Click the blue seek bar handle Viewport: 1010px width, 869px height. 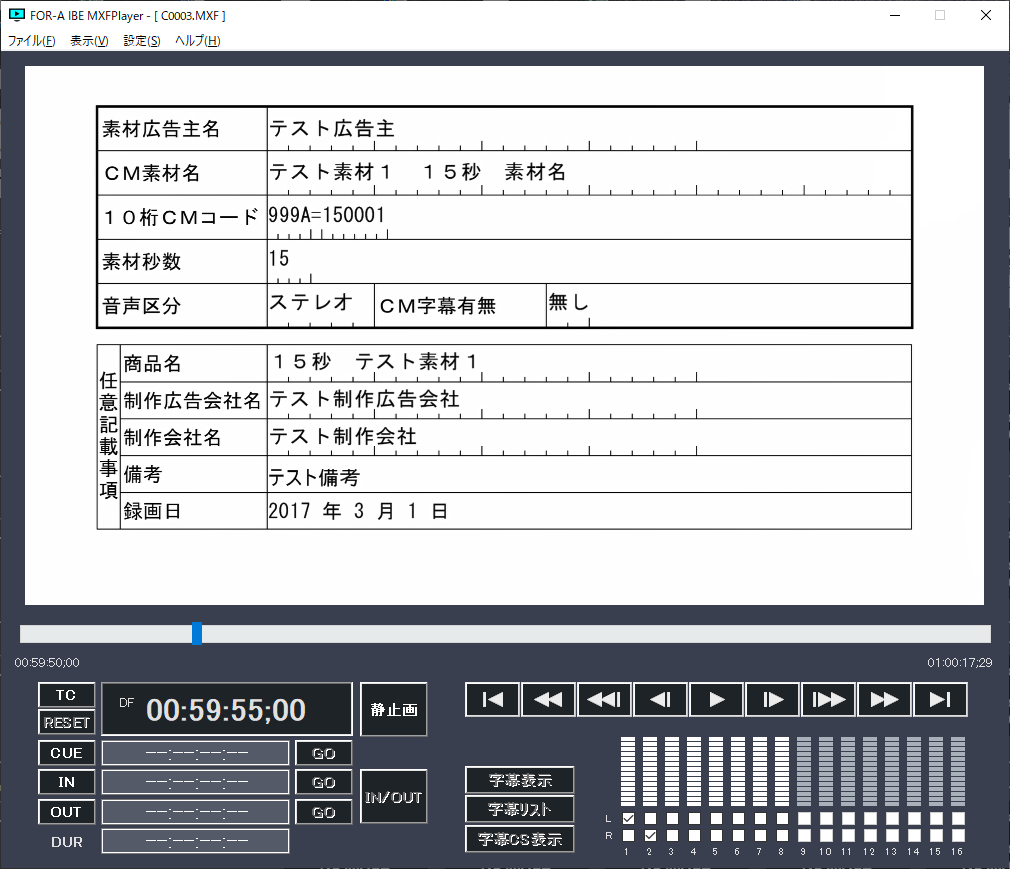pos(197,633)
